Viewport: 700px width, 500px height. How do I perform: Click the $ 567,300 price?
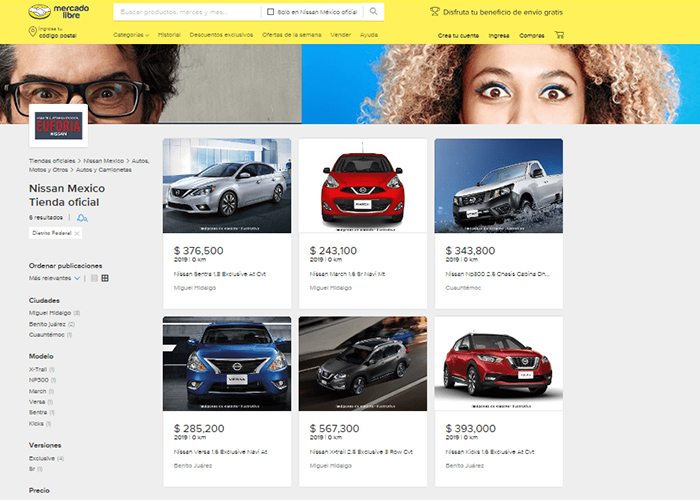334,429
